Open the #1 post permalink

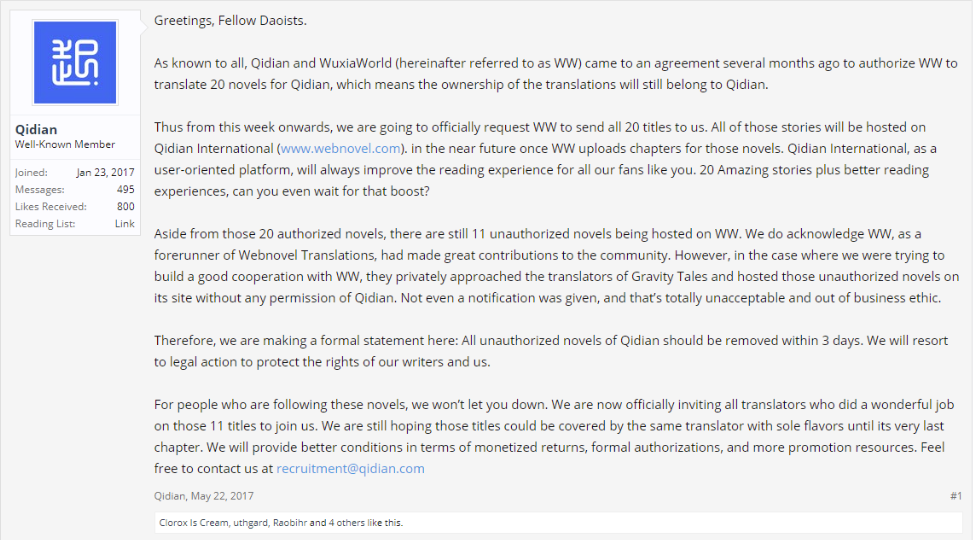click(955, 496)
